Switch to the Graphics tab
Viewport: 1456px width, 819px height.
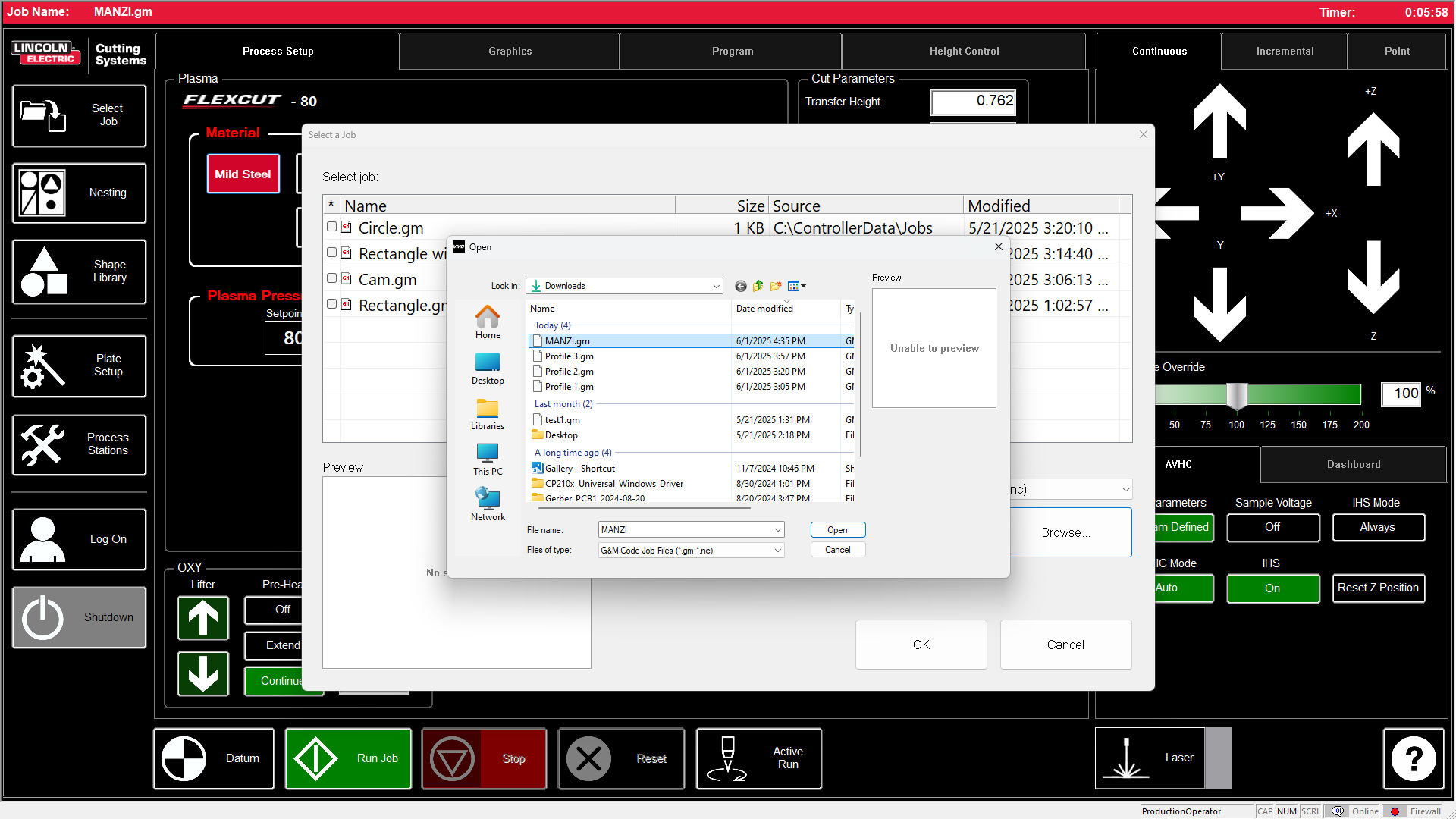click(x=510, y=51)
